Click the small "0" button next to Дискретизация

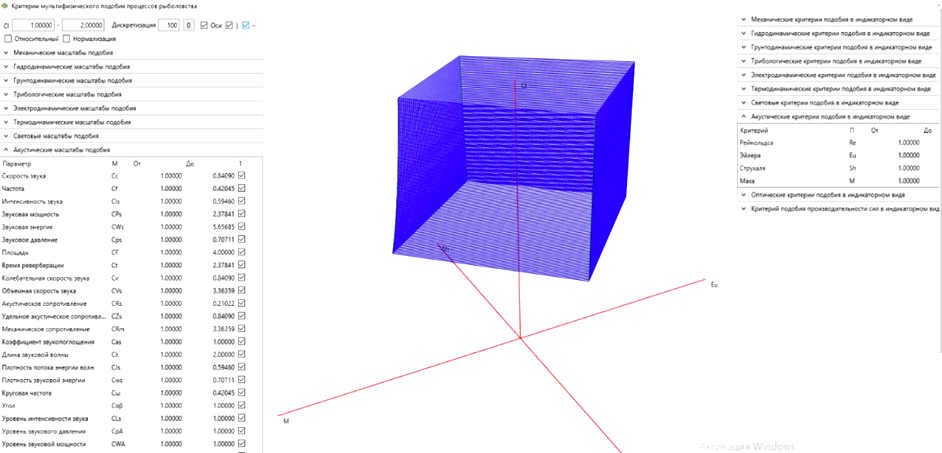[x=189, y=24]
